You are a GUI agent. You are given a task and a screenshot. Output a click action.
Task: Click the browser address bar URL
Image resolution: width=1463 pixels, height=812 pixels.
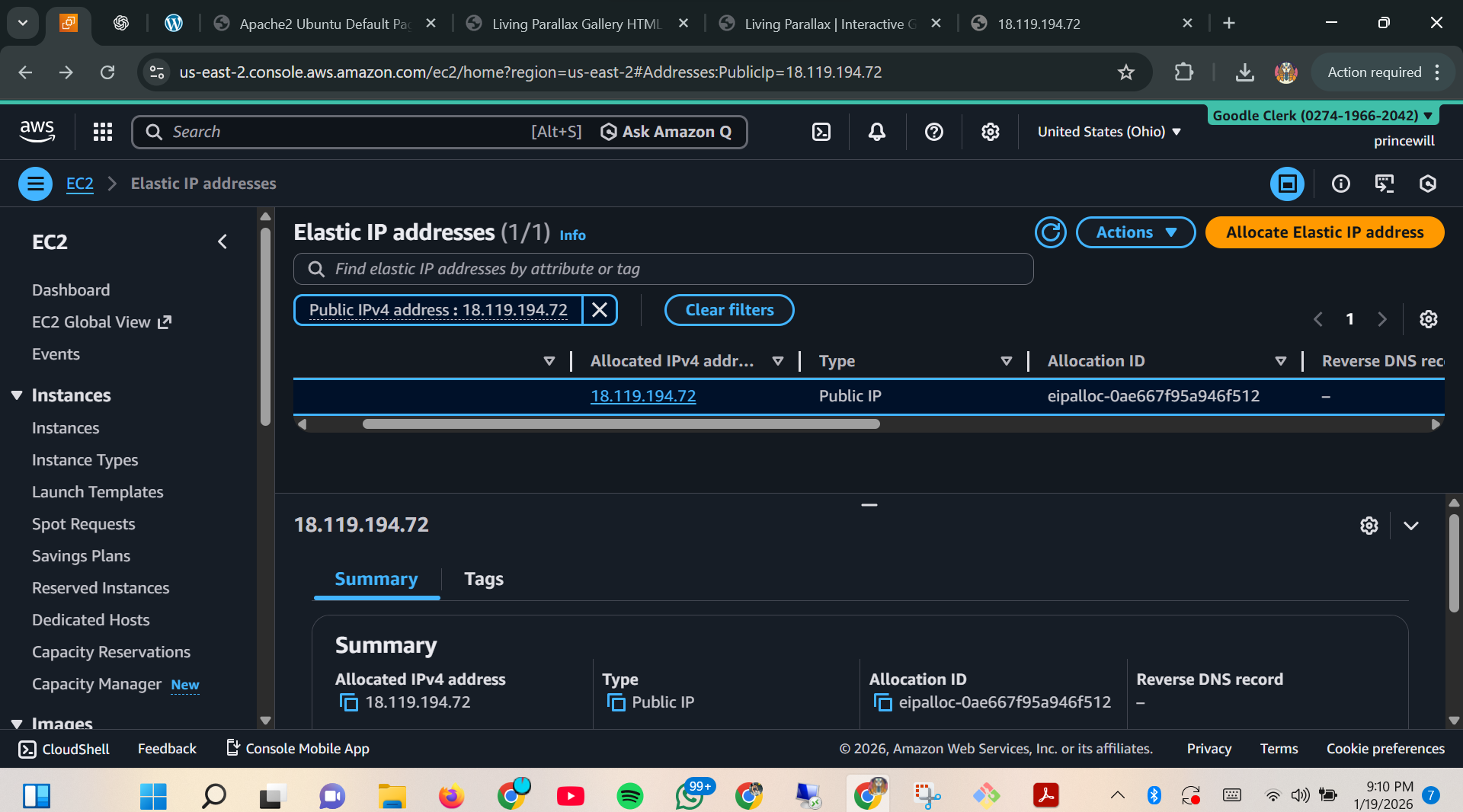coord(530,72)
